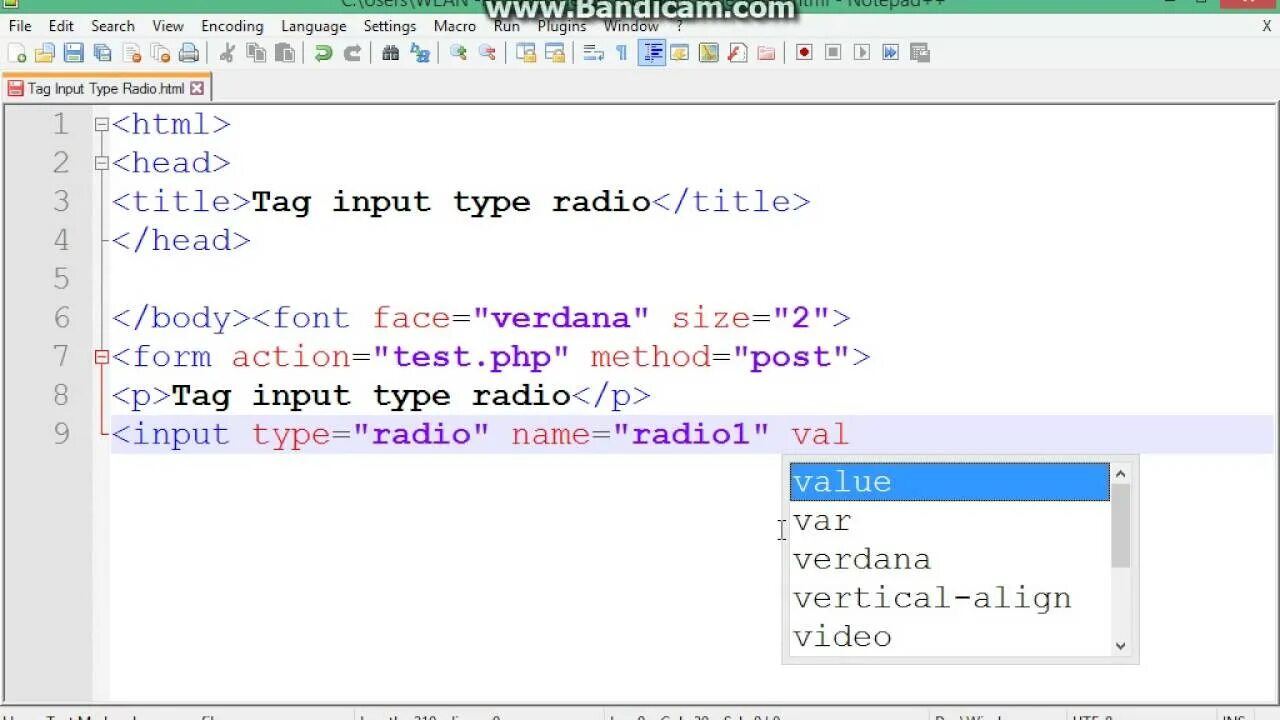Viewport: 1280px width, 720px height.
Task: Click the autocomplete list down arrow
Action: [x=1120, y=645]
